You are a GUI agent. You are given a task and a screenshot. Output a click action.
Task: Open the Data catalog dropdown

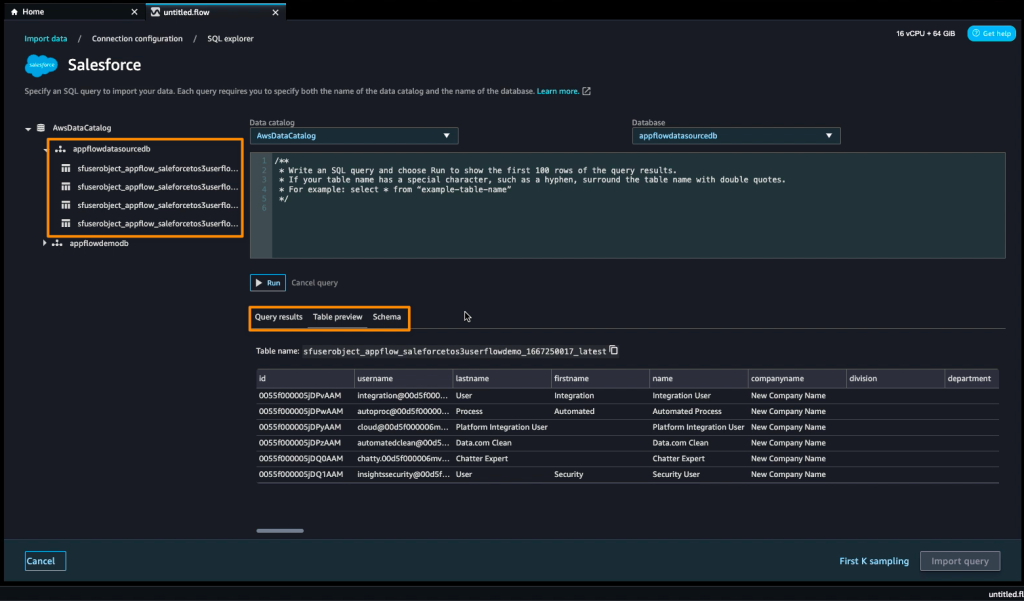(x=353, y=136)
